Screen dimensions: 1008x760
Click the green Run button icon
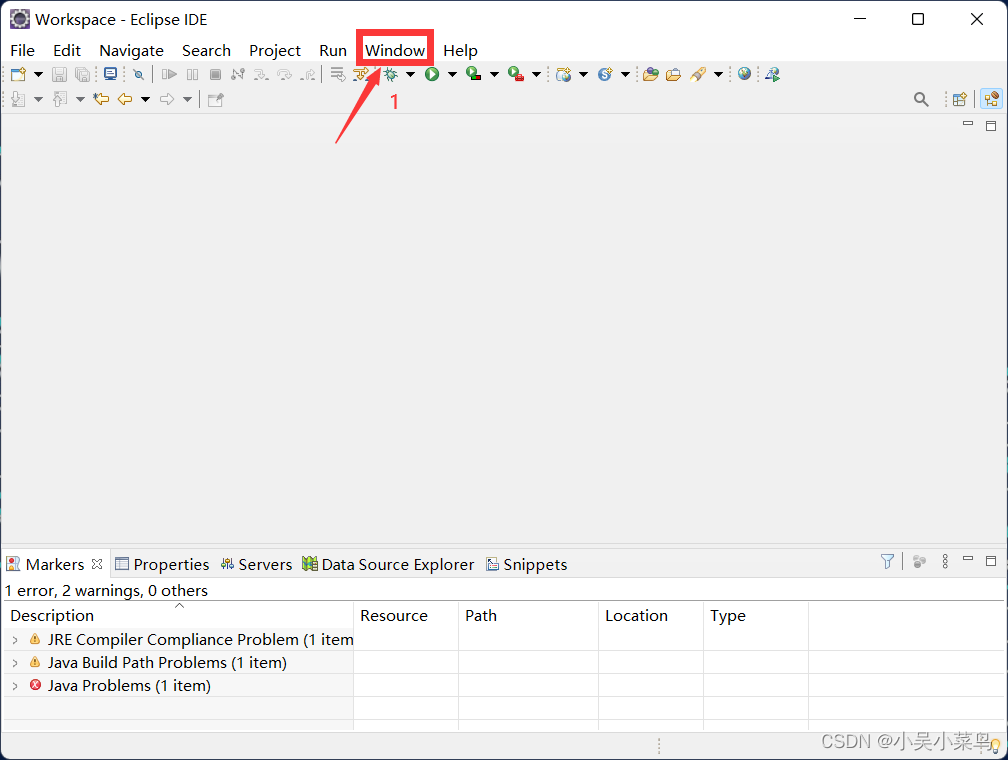pos(432,75)
